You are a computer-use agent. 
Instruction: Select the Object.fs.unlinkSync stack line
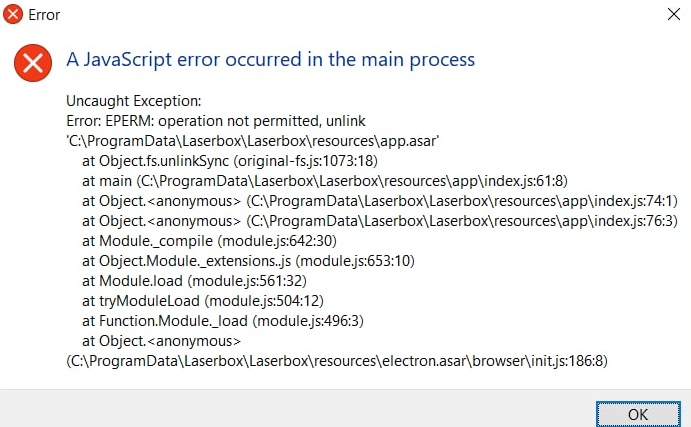pyautogui.click(x=230, y=161)
